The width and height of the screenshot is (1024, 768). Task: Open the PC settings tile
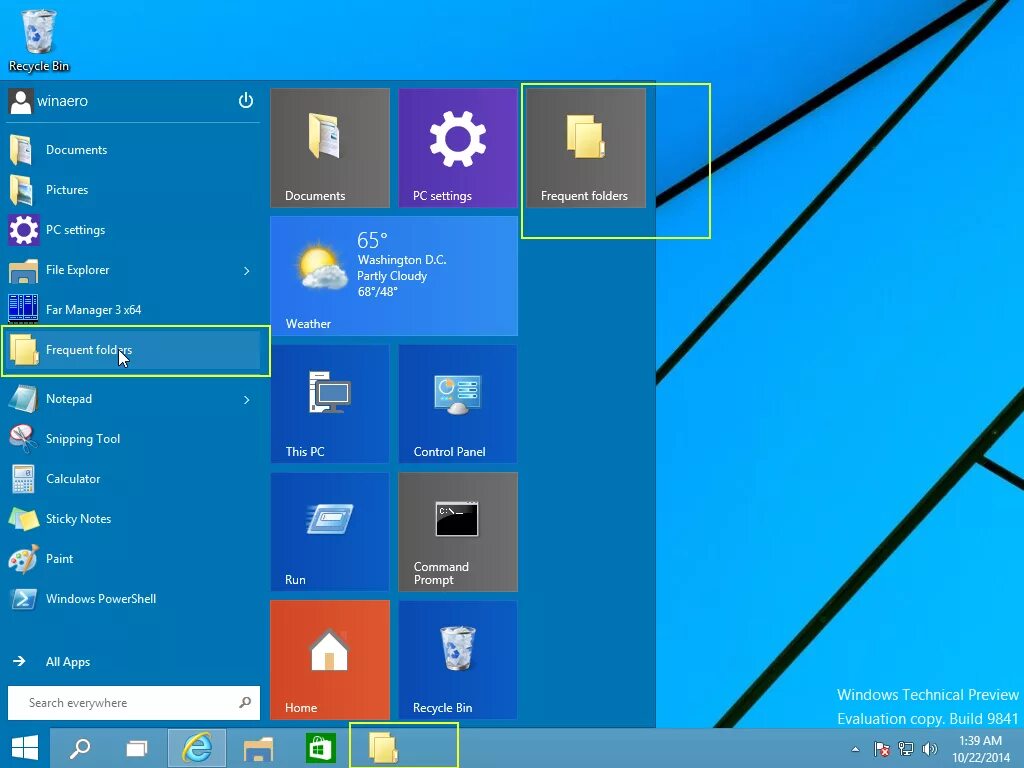tap(458, 148)
